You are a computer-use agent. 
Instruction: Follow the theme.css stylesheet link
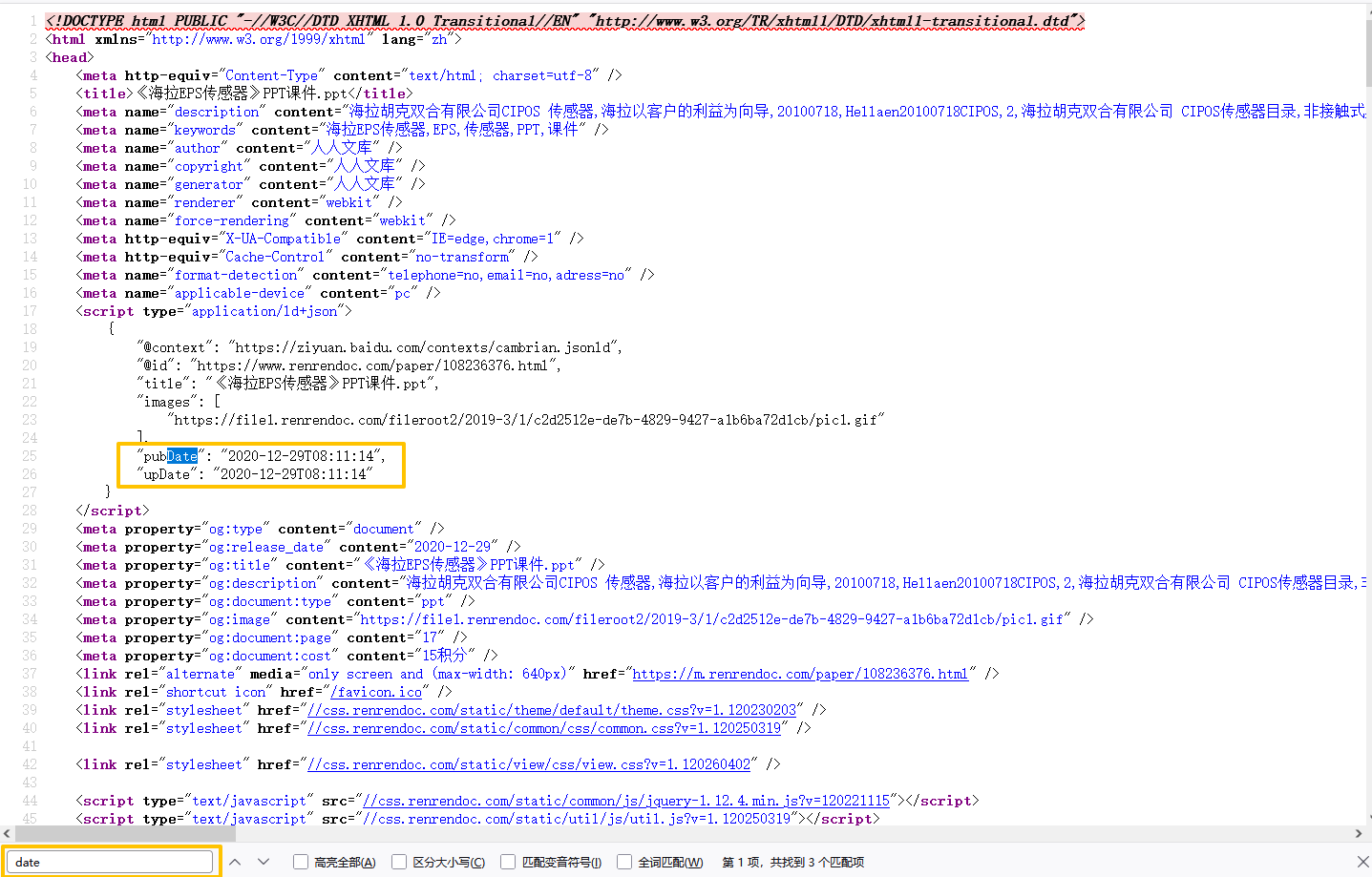click(552, 710)
